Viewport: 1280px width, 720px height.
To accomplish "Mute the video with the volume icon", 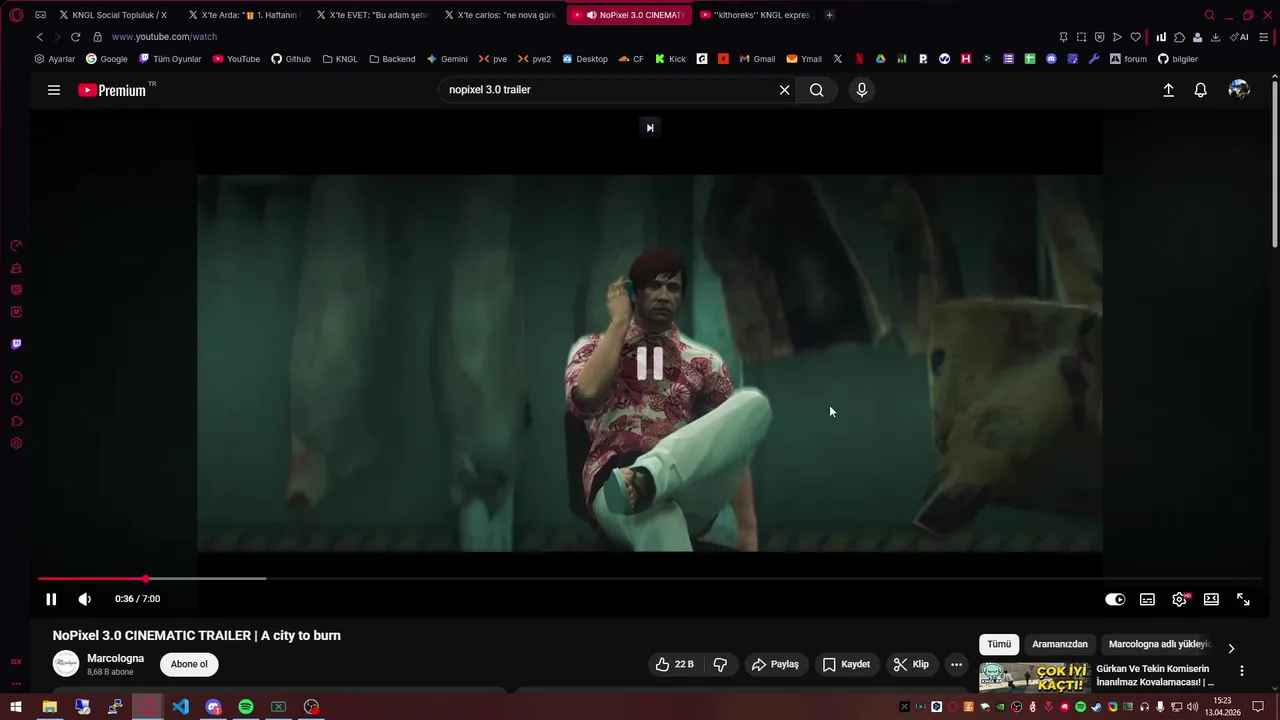I will (x=85, y=599).
